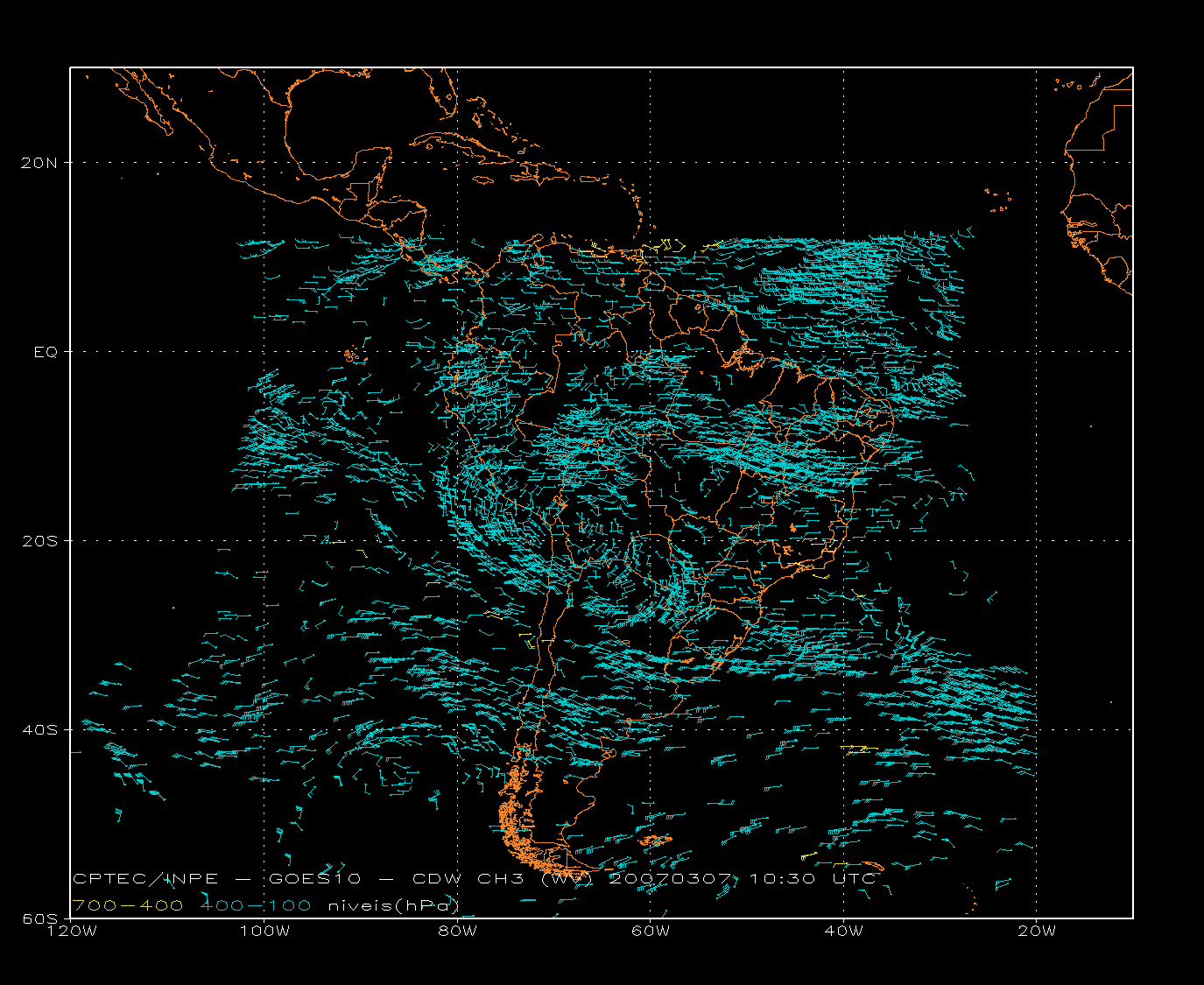Click the 100W longitude label
Screen dimensions: 1204x985
tap(264, 931)
